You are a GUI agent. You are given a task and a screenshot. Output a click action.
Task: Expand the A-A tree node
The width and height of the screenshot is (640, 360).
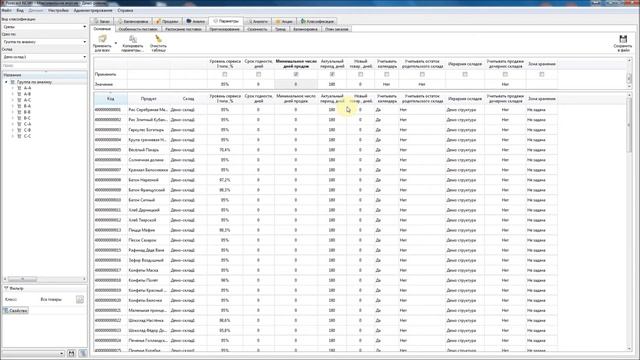point(13,88)
